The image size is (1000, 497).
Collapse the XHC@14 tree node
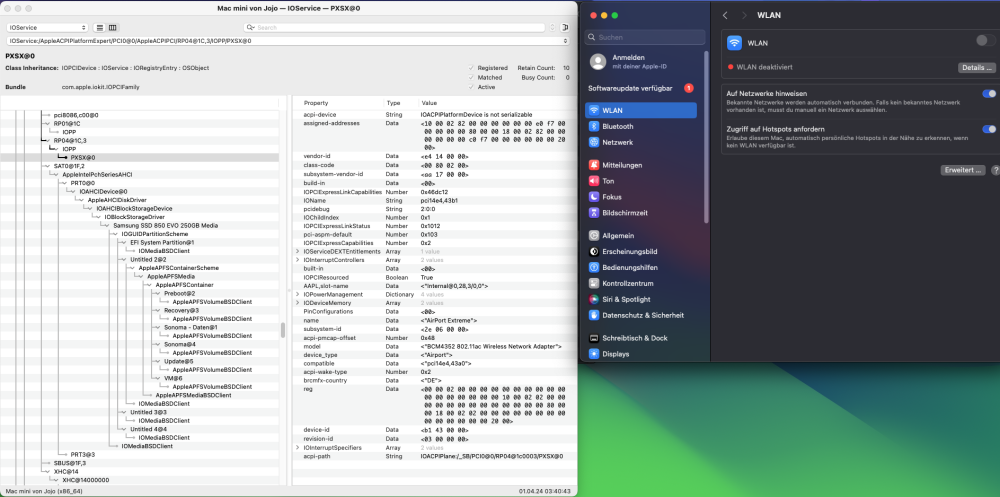[x=48, y=471]
